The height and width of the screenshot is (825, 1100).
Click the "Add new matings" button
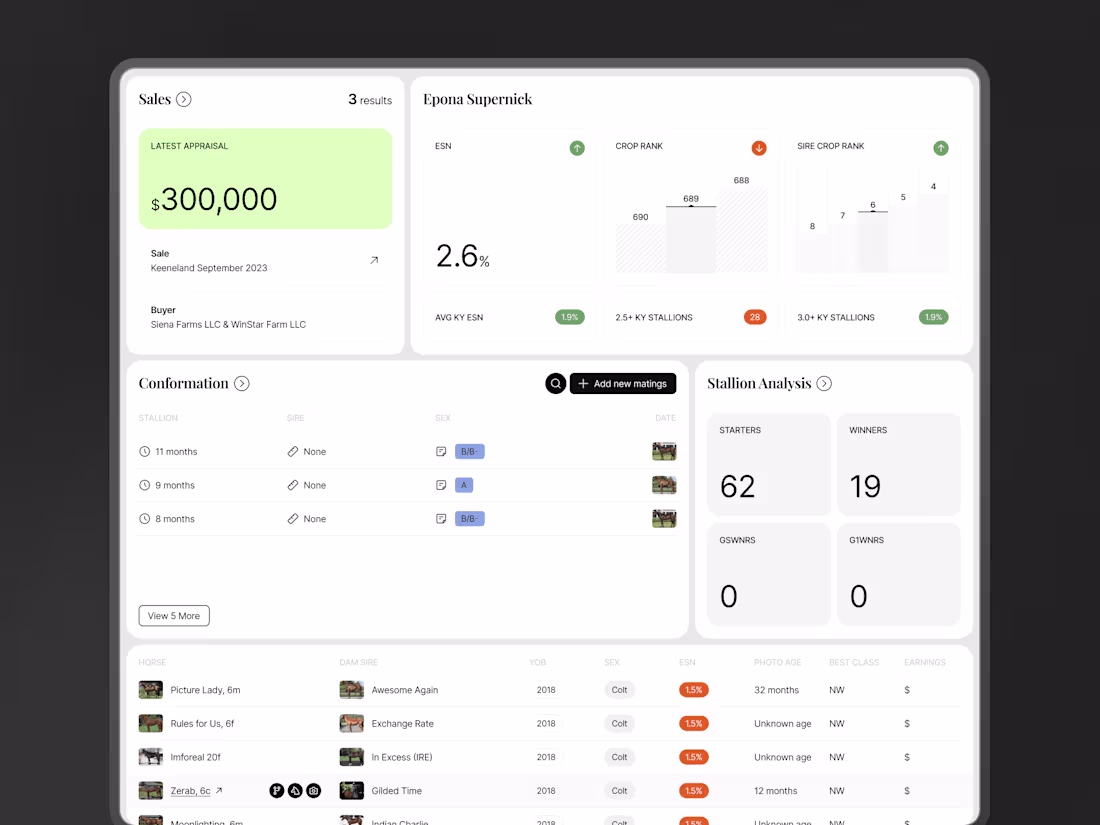[623, 383]
